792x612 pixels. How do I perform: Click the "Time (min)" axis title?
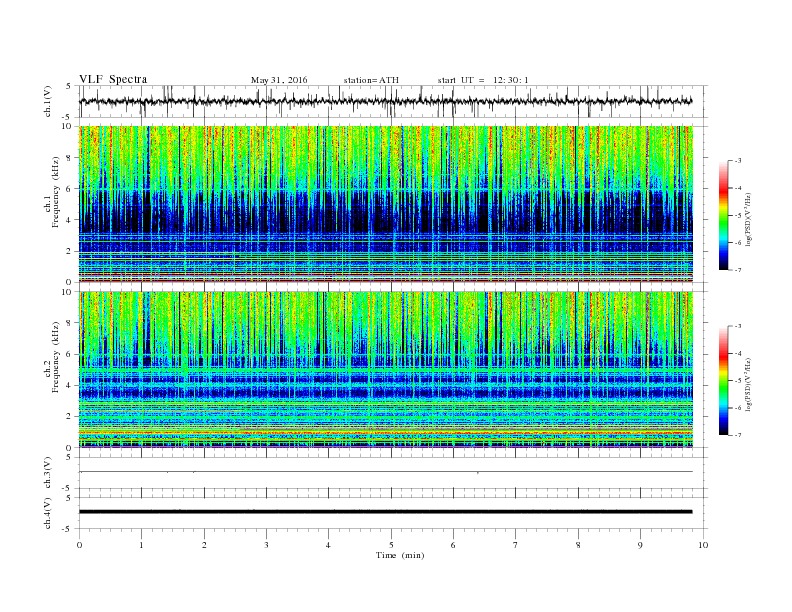[x=400, y=555]
